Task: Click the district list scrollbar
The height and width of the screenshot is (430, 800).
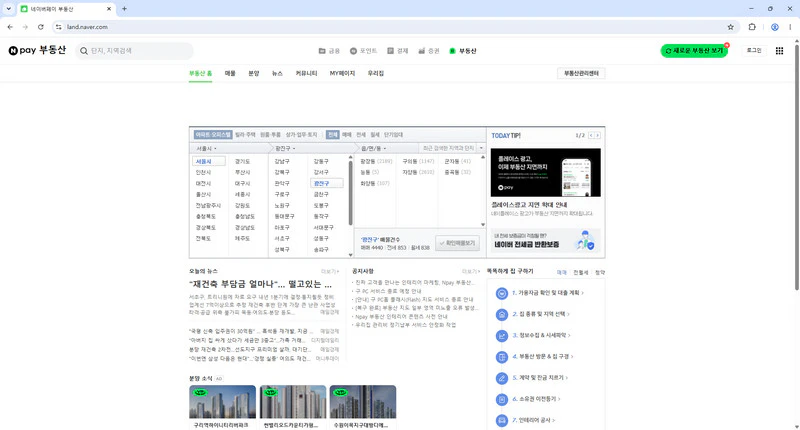Action: point(351,193)
